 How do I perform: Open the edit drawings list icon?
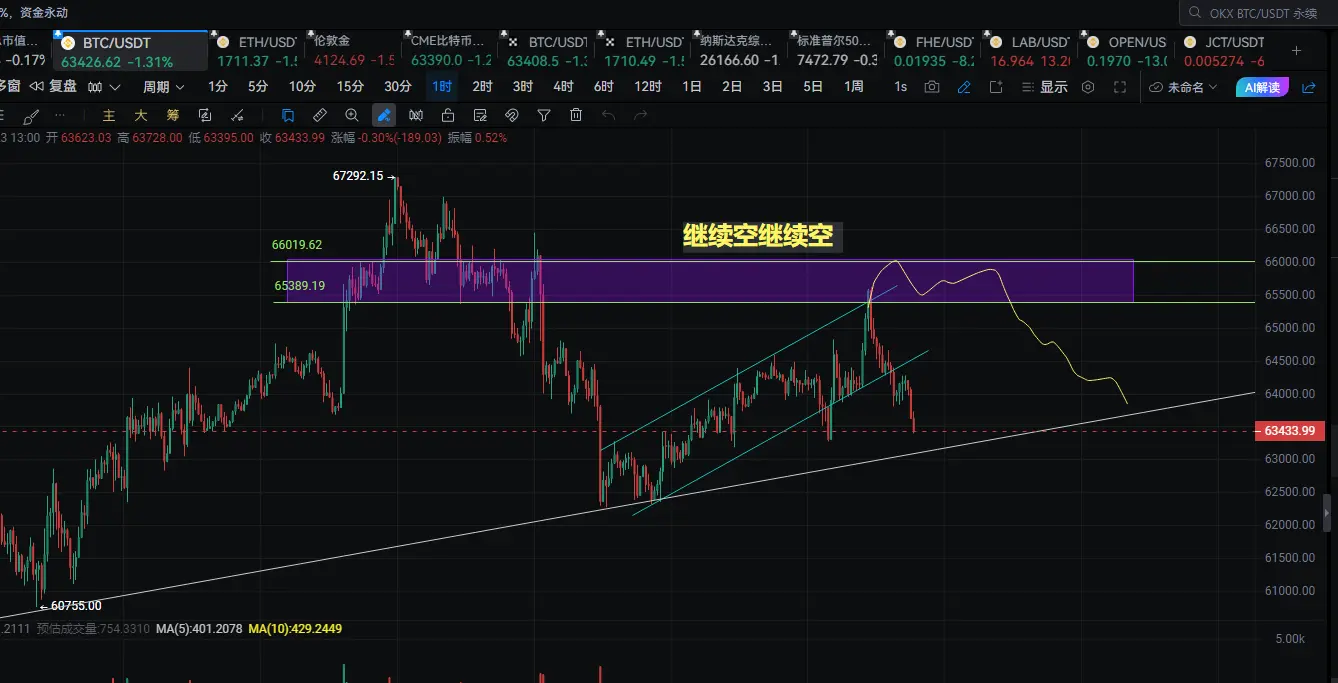tap(480, 115)
